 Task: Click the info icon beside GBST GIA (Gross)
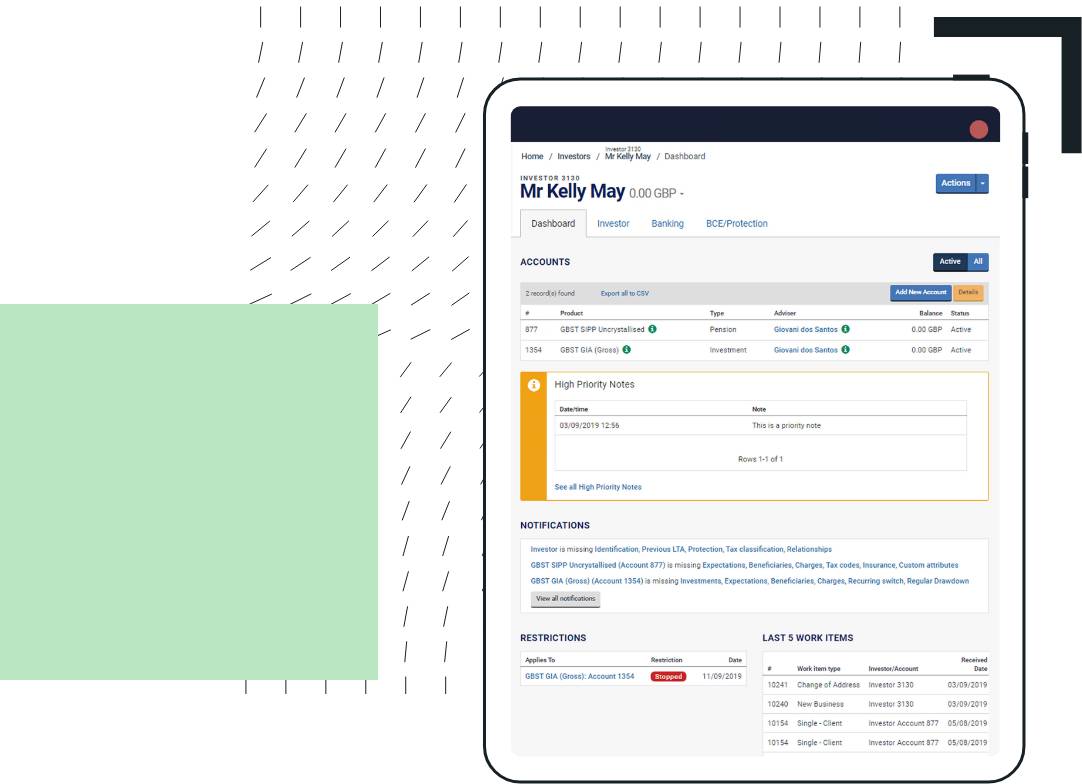(627, 349)
